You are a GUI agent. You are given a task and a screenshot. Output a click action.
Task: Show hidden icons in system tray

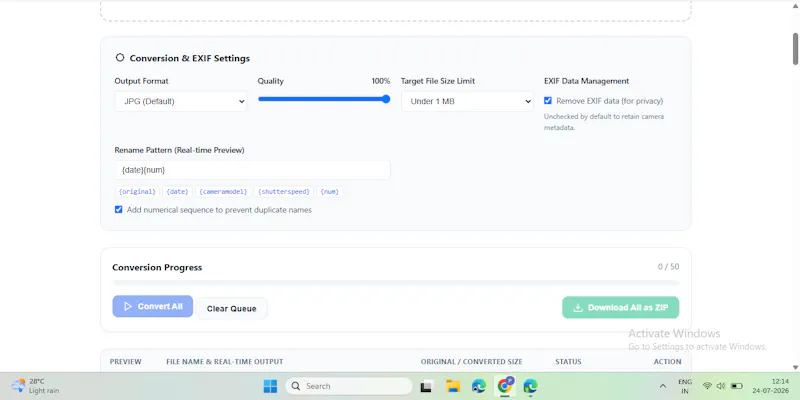coord(662,386)
